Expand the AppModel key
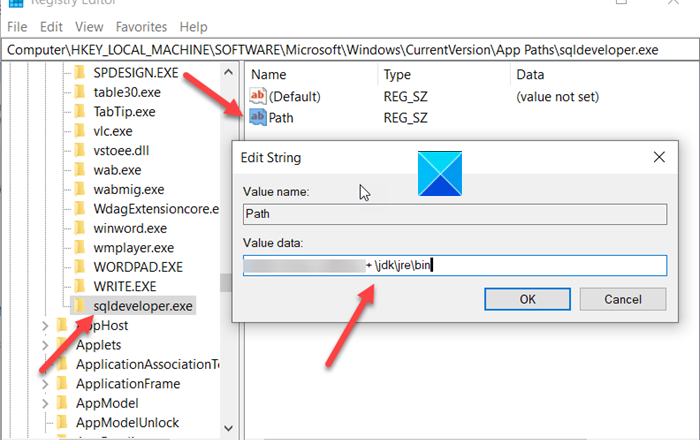This screenshot has width=700, height=440. click(x=45, y=403)
